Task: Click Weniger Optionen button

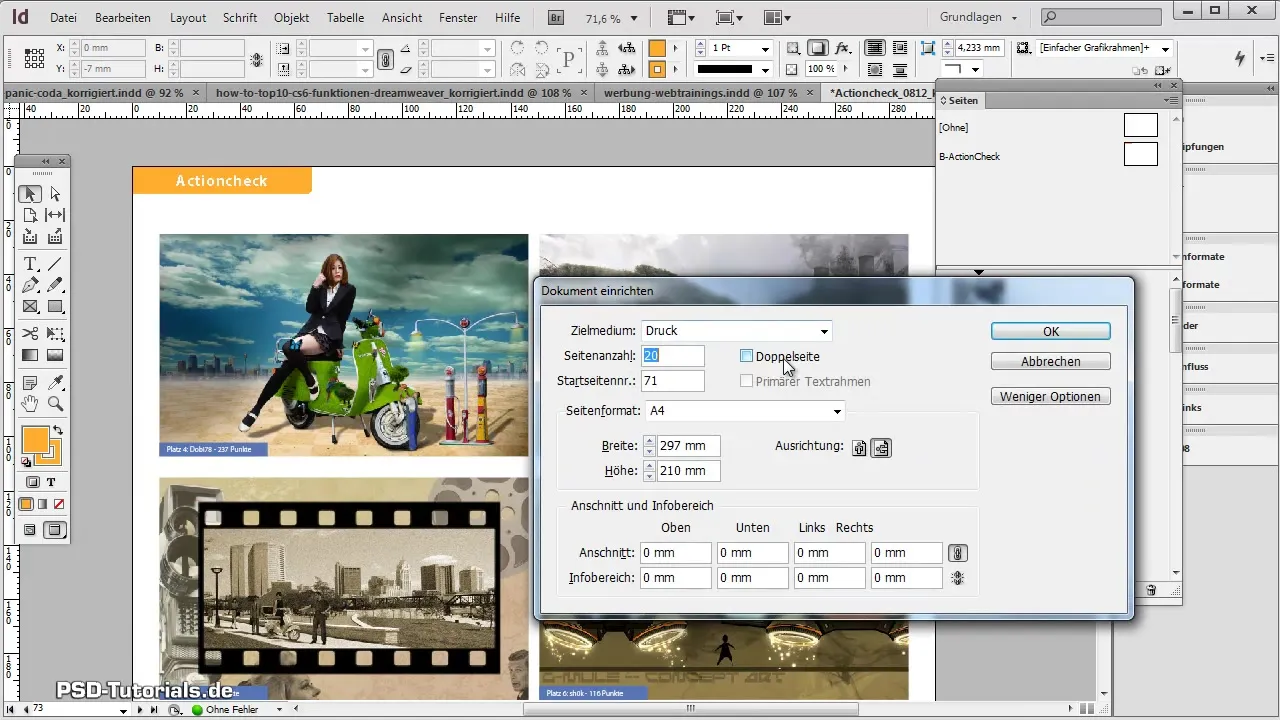Action: (1050, 396)
